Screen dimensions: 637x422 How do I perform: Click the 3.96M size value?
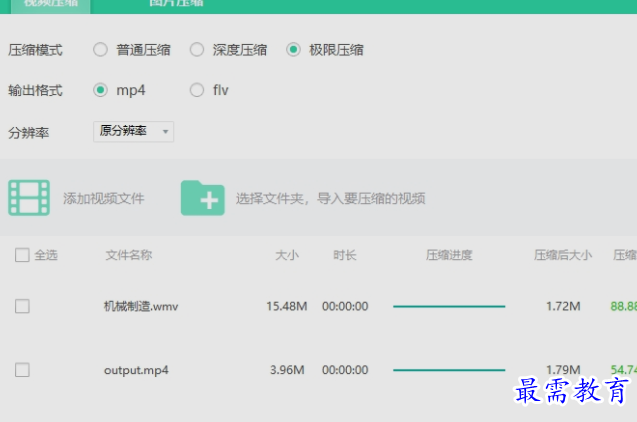[287, 370]
